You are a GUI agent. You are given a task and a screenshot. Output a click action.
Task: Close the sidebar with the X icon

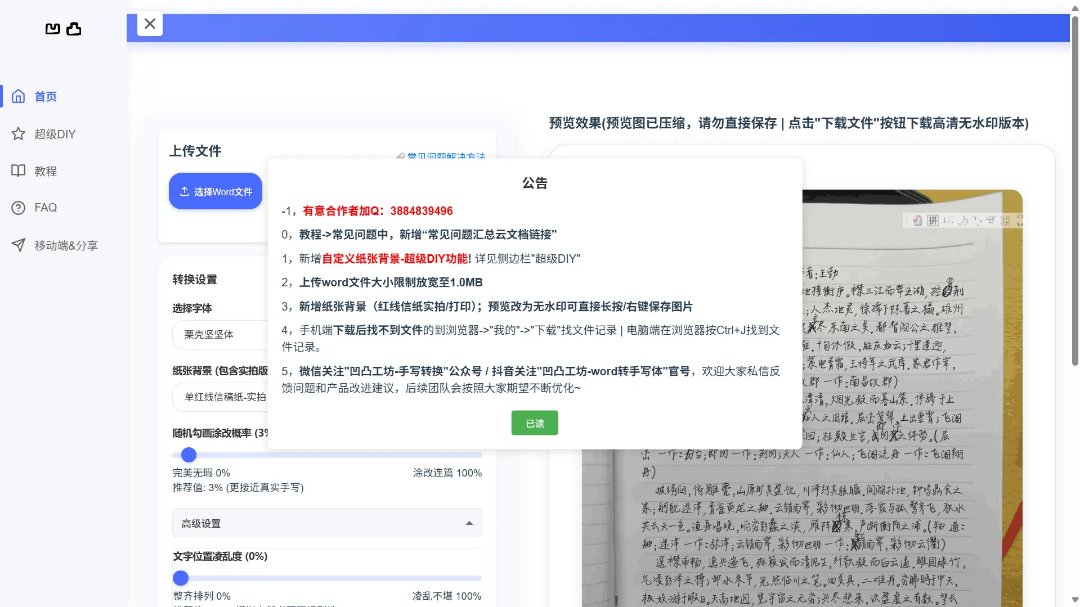click(149, 24)
